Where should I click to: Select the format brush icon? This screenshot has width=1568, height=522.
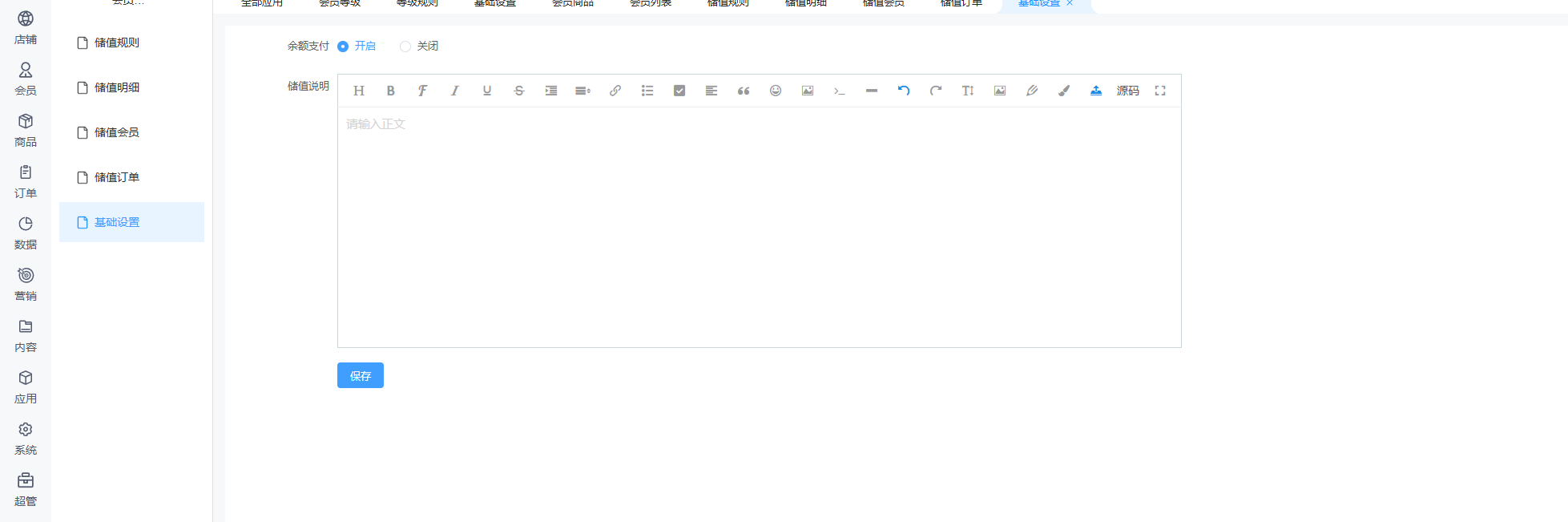point(1064,91)
